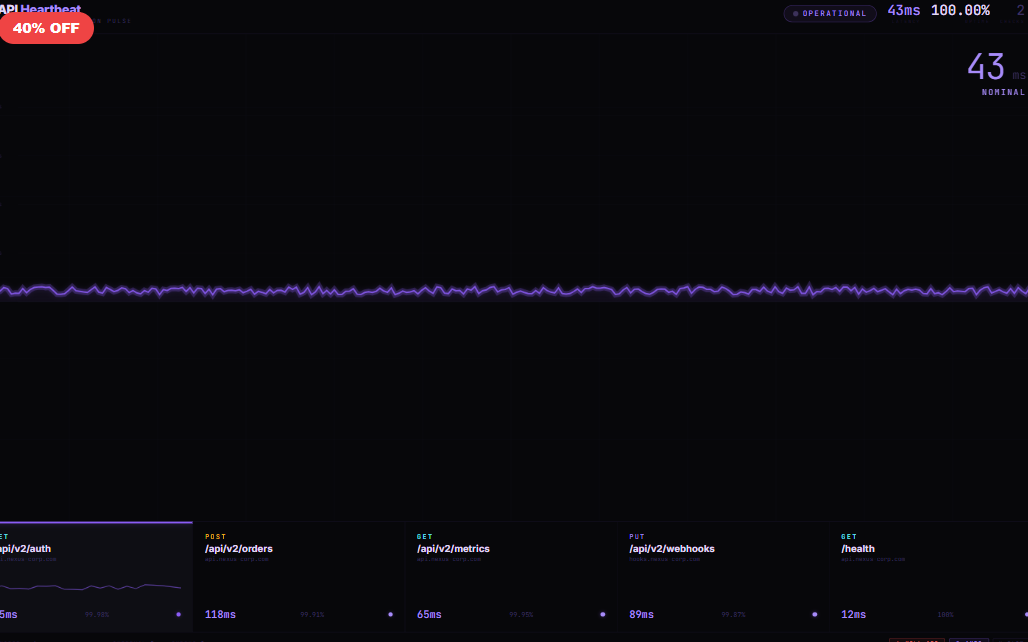Click the status dot on /api/v2/webhooks card
The image size is (1028, 642).
click(814, 614)
